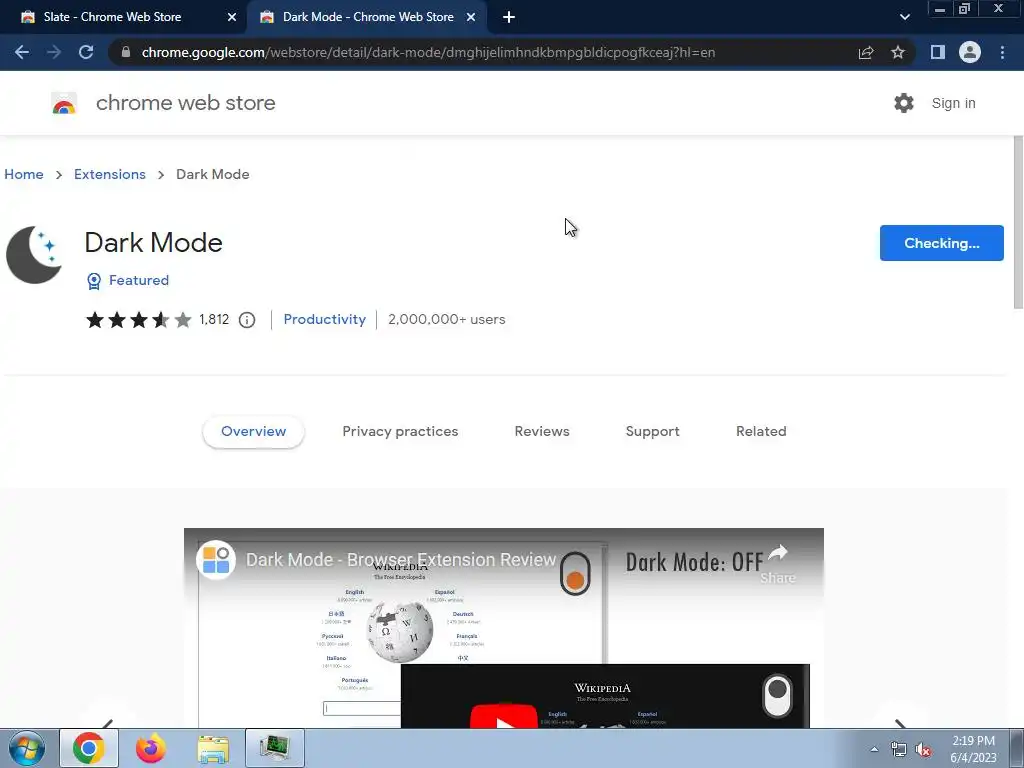Click the padlock site info icon

(126, 52)
